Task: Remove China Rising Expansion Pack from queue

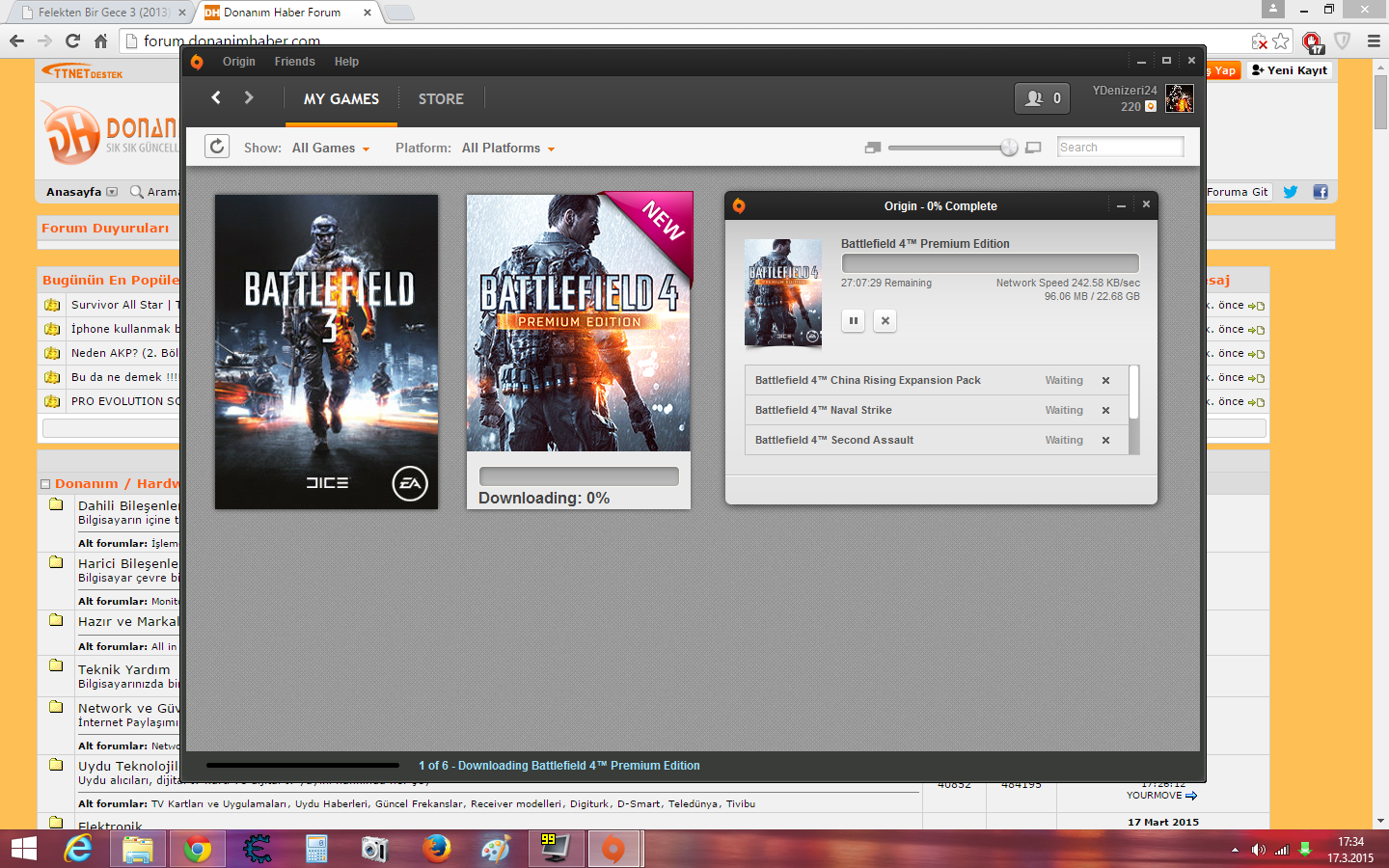Action: click(x=1105, y=380)
